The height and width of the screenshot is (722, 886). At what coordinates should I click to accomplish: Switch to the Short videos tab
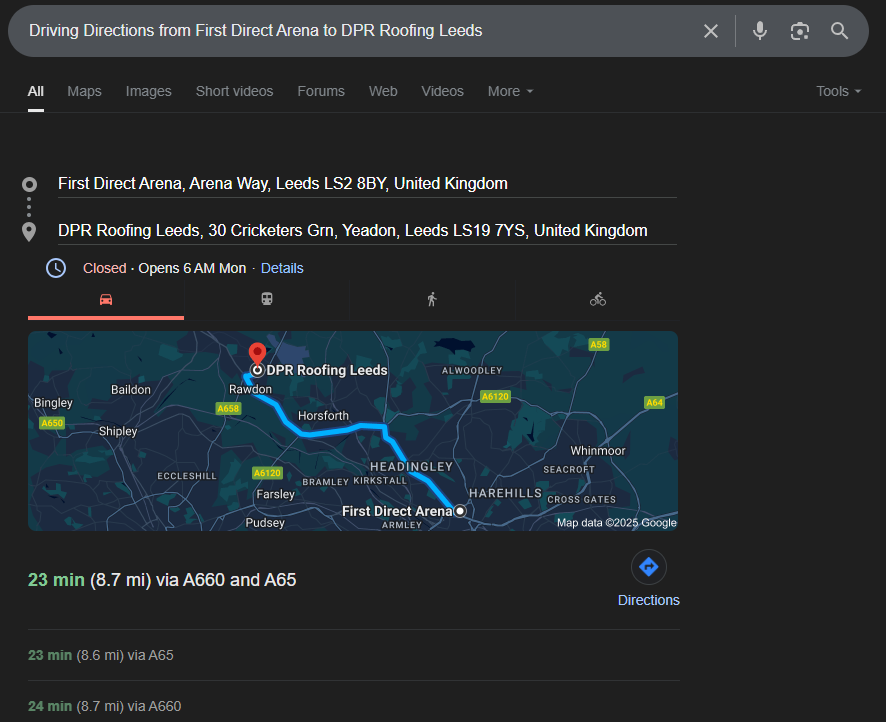tap(234, 92)
